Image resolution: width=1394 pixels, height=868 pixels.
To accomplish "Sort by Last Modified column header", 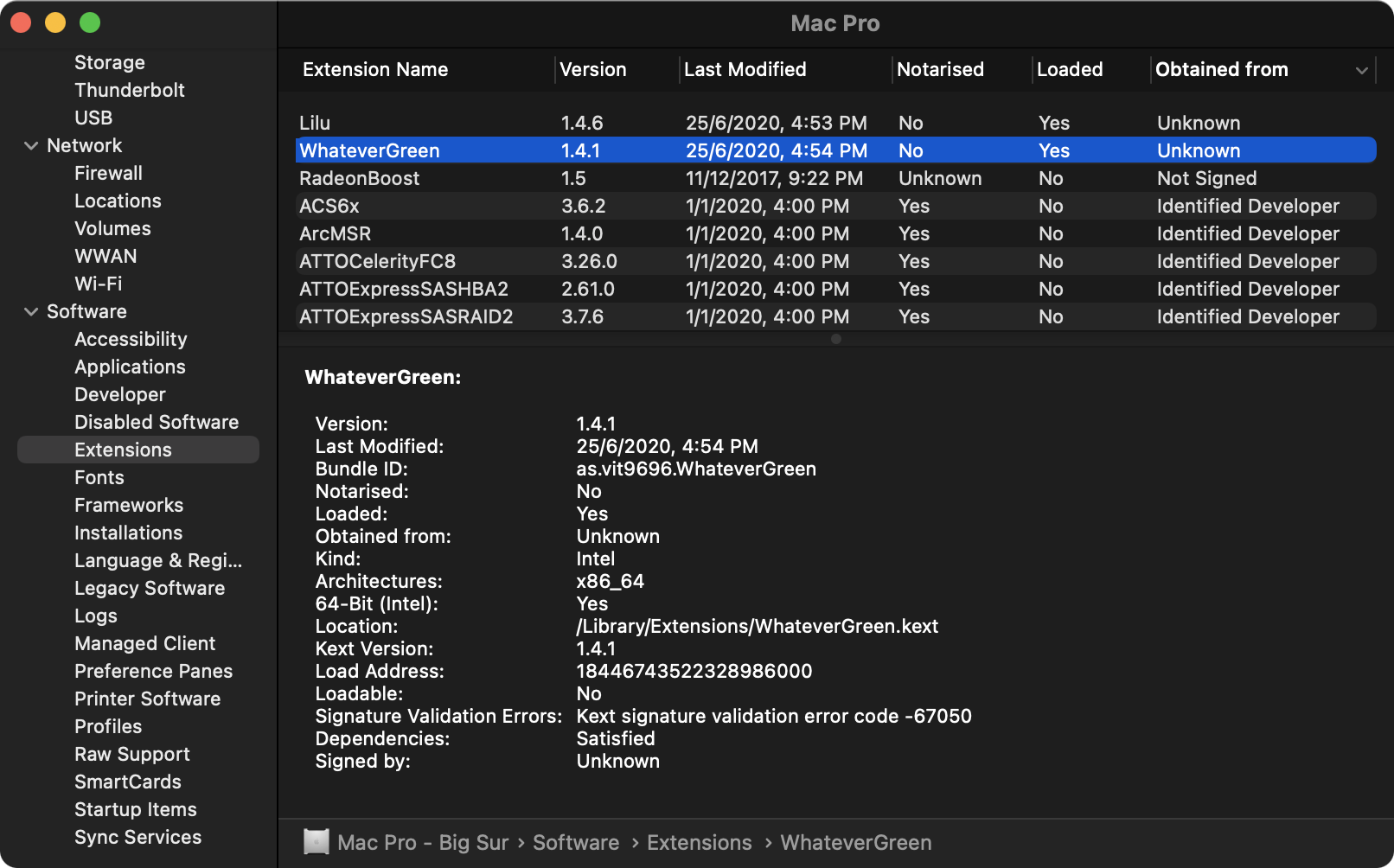I will pyautogui.click(x=745, y=69).
